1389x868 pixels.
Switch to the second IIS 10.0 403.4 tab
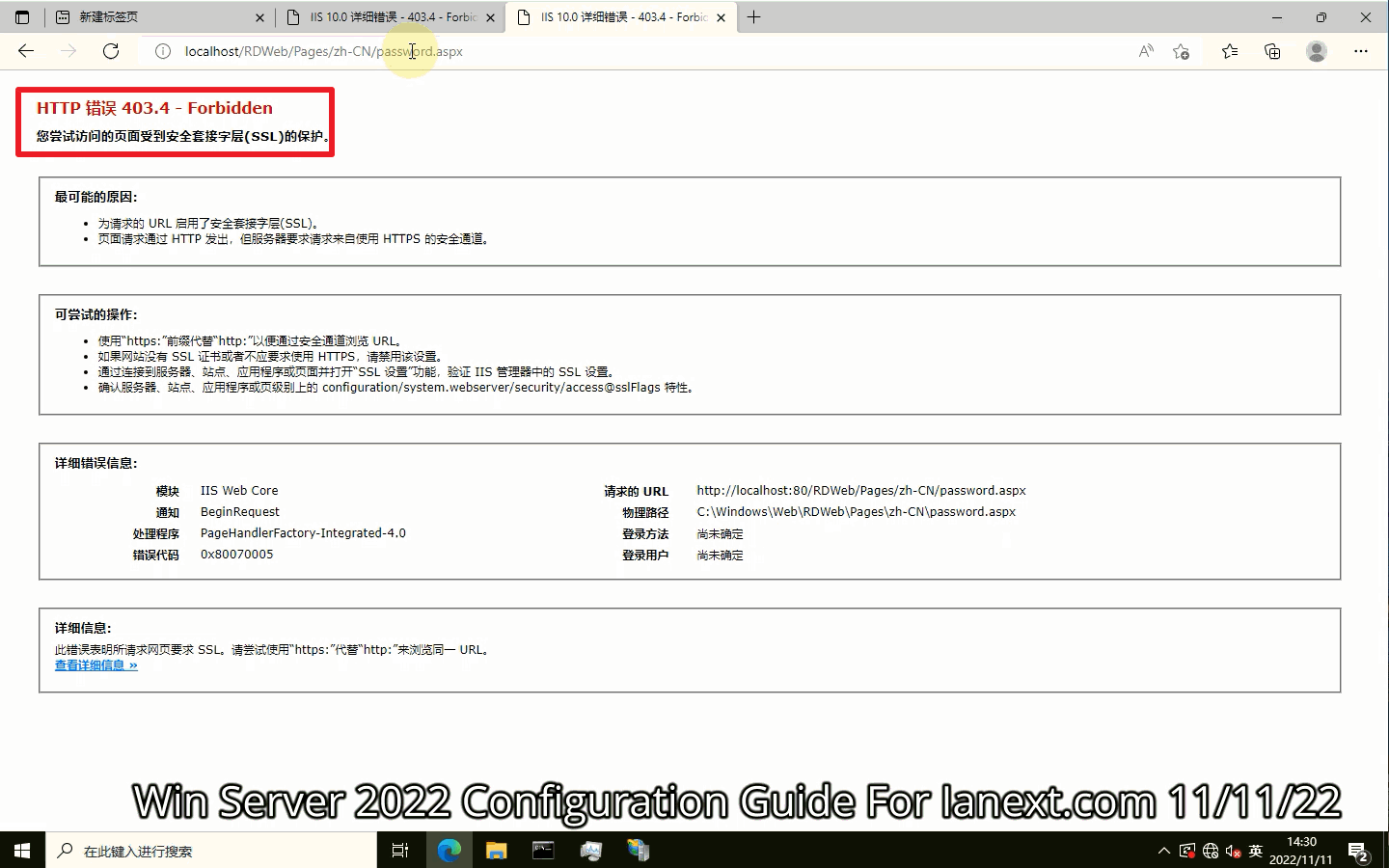coord(391,17)
